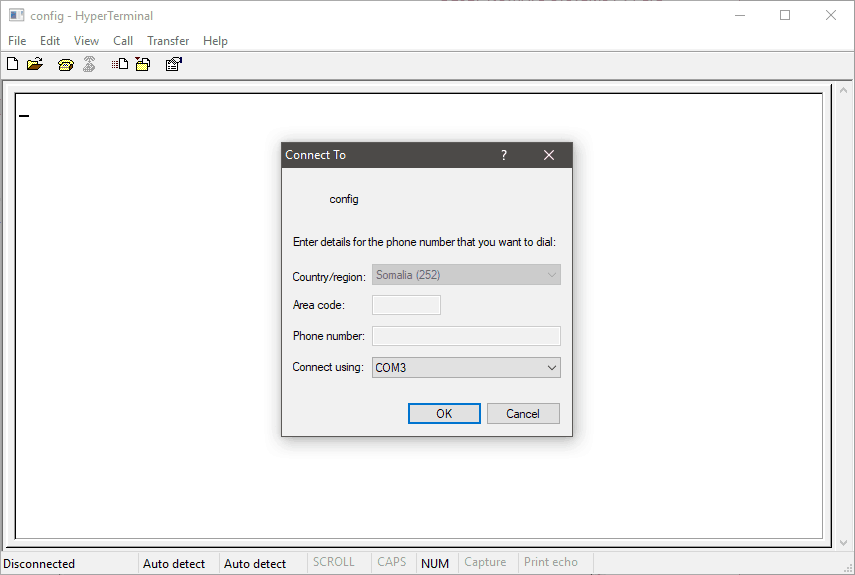This screenshot has width=855, height=575.
Task: Click the grayed-out Disconnect phone icon
Action: (x=89, y=65)
